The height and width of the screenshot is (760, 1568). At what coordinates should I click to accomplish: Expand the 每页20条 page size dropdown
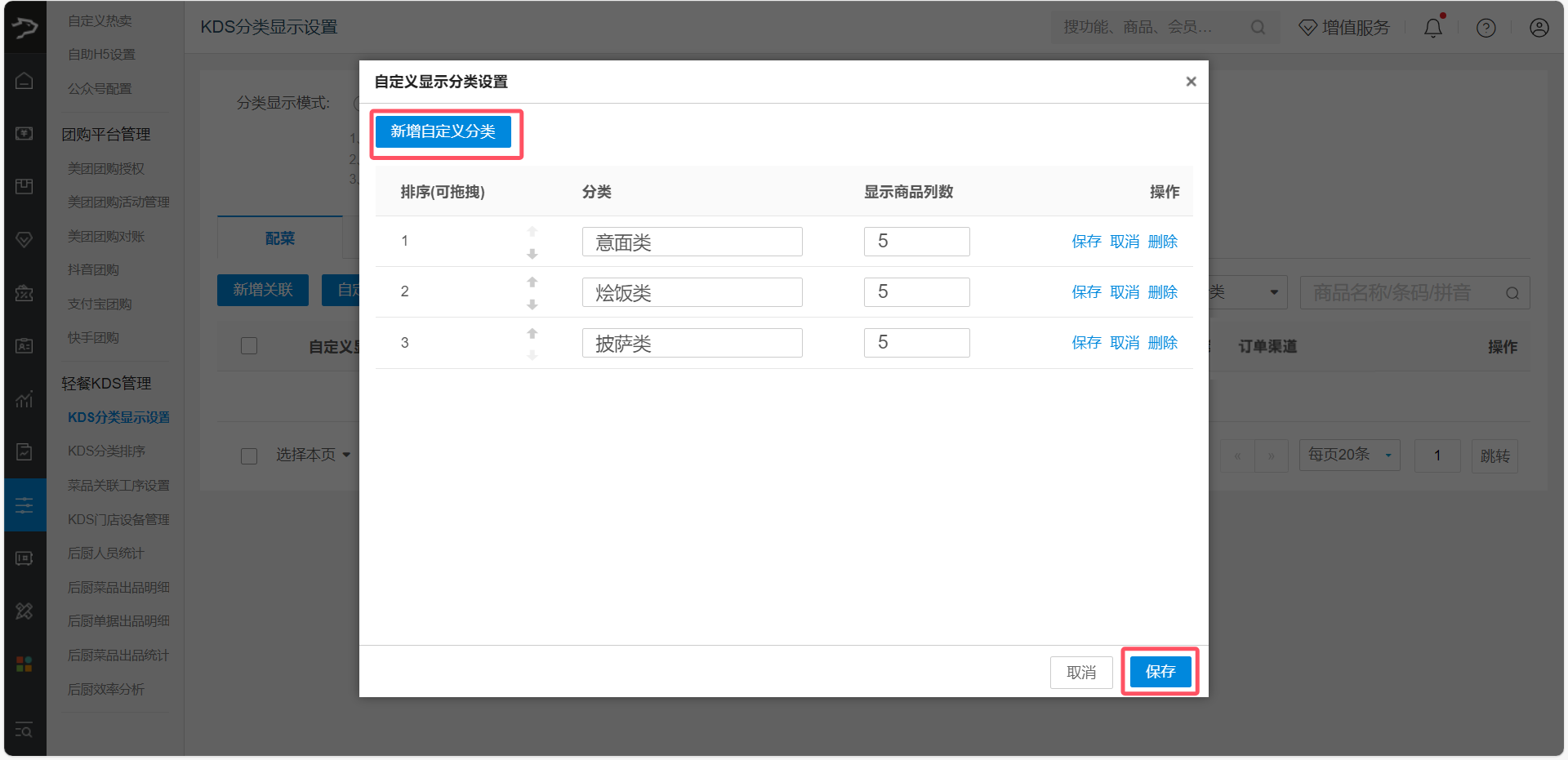(1349, 455)
